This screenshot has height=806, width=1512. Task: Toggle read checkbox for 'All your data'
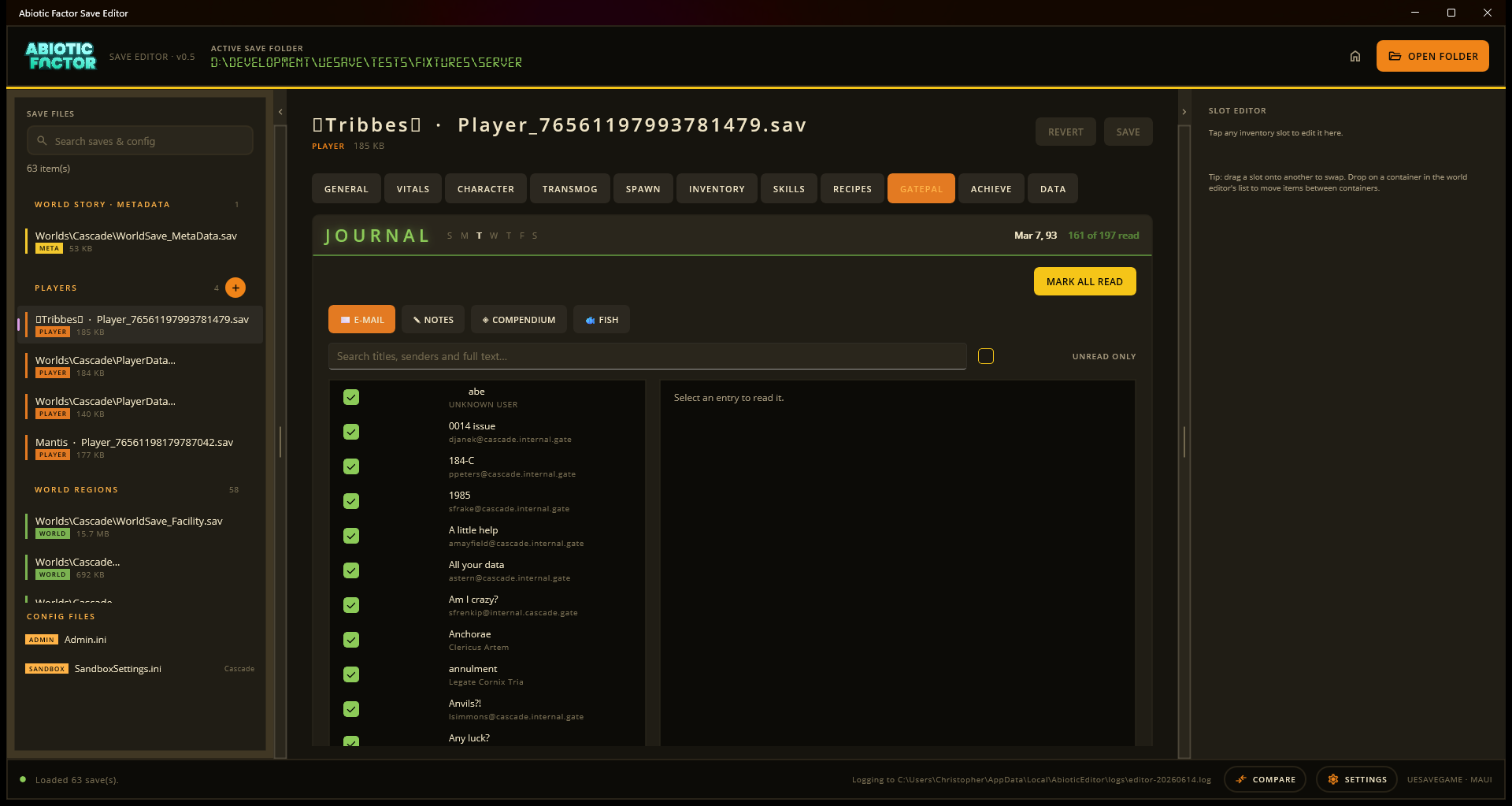(x=351, y=570)
